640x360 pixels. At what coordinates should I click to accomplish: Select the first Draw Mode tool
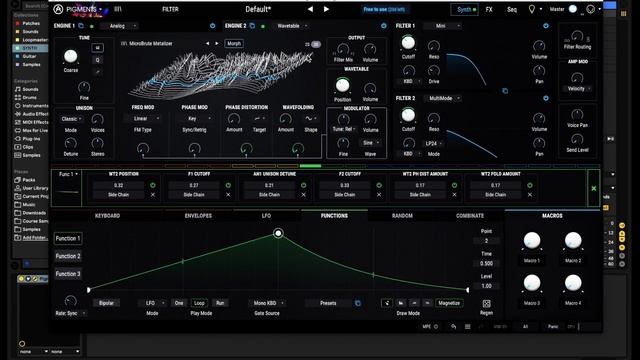tap(387, 303)
